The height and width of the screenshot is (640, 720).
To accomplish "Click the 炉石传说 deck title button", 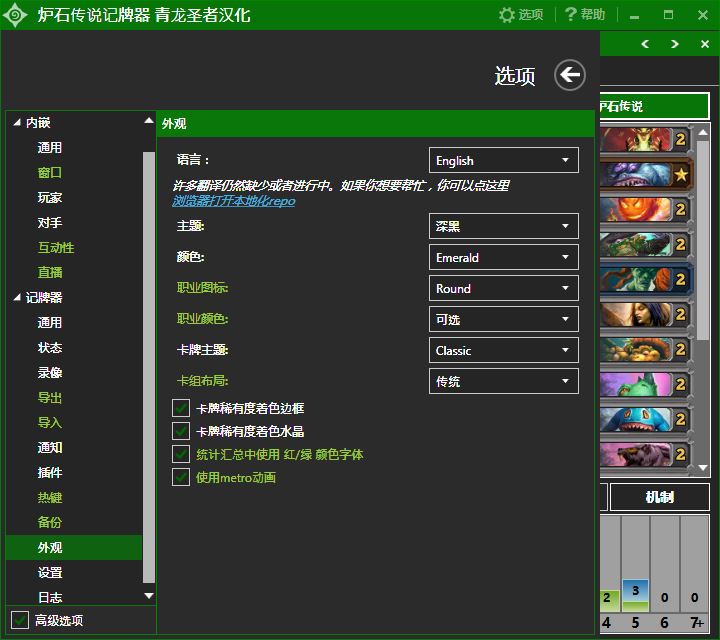I will click(x=655, y=107).
